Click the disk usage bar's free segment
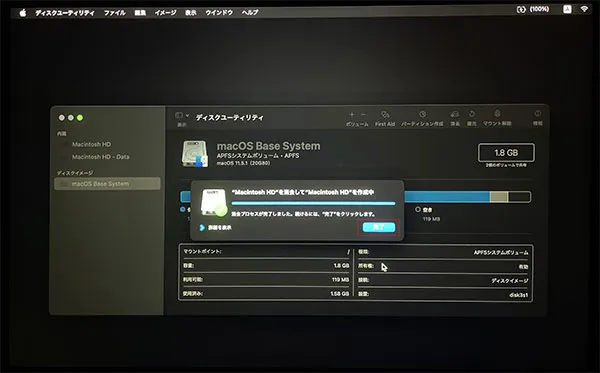600x373 pixels. (x=519, y=197)
